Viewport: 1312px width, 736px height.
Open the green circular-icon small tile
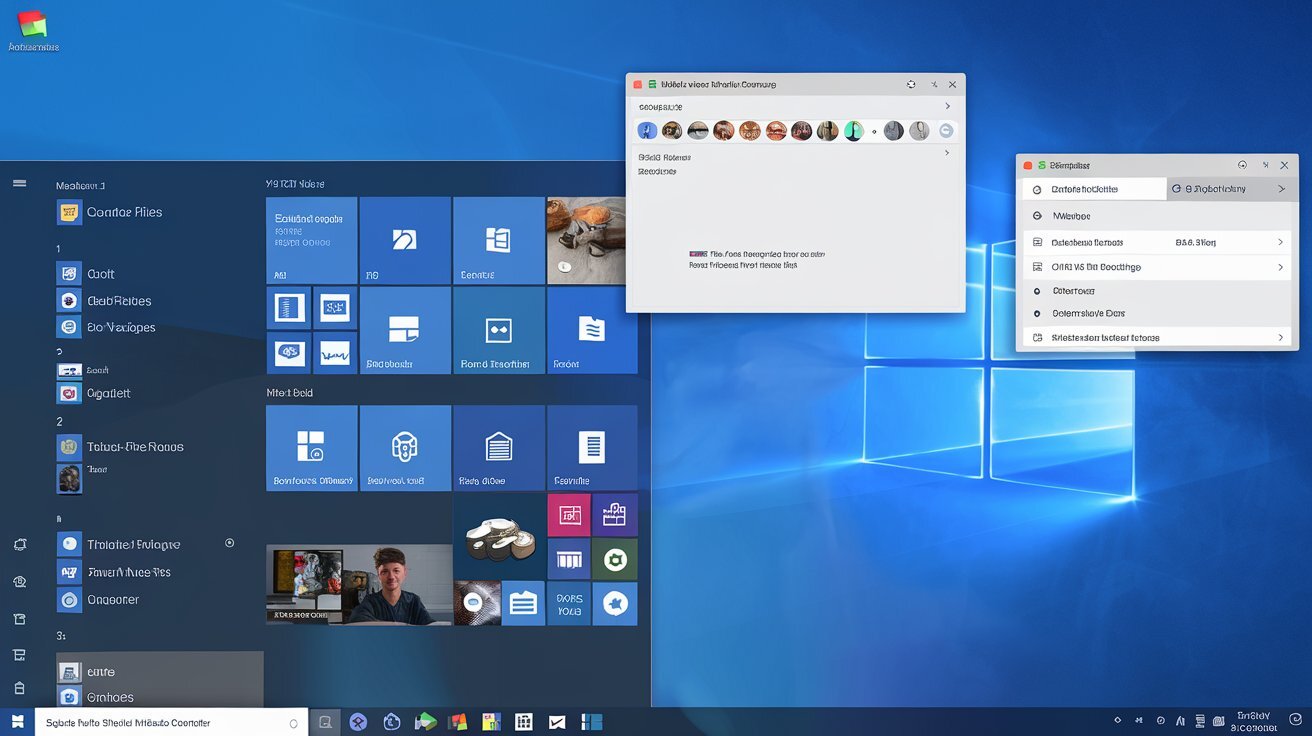pos(614,560)
